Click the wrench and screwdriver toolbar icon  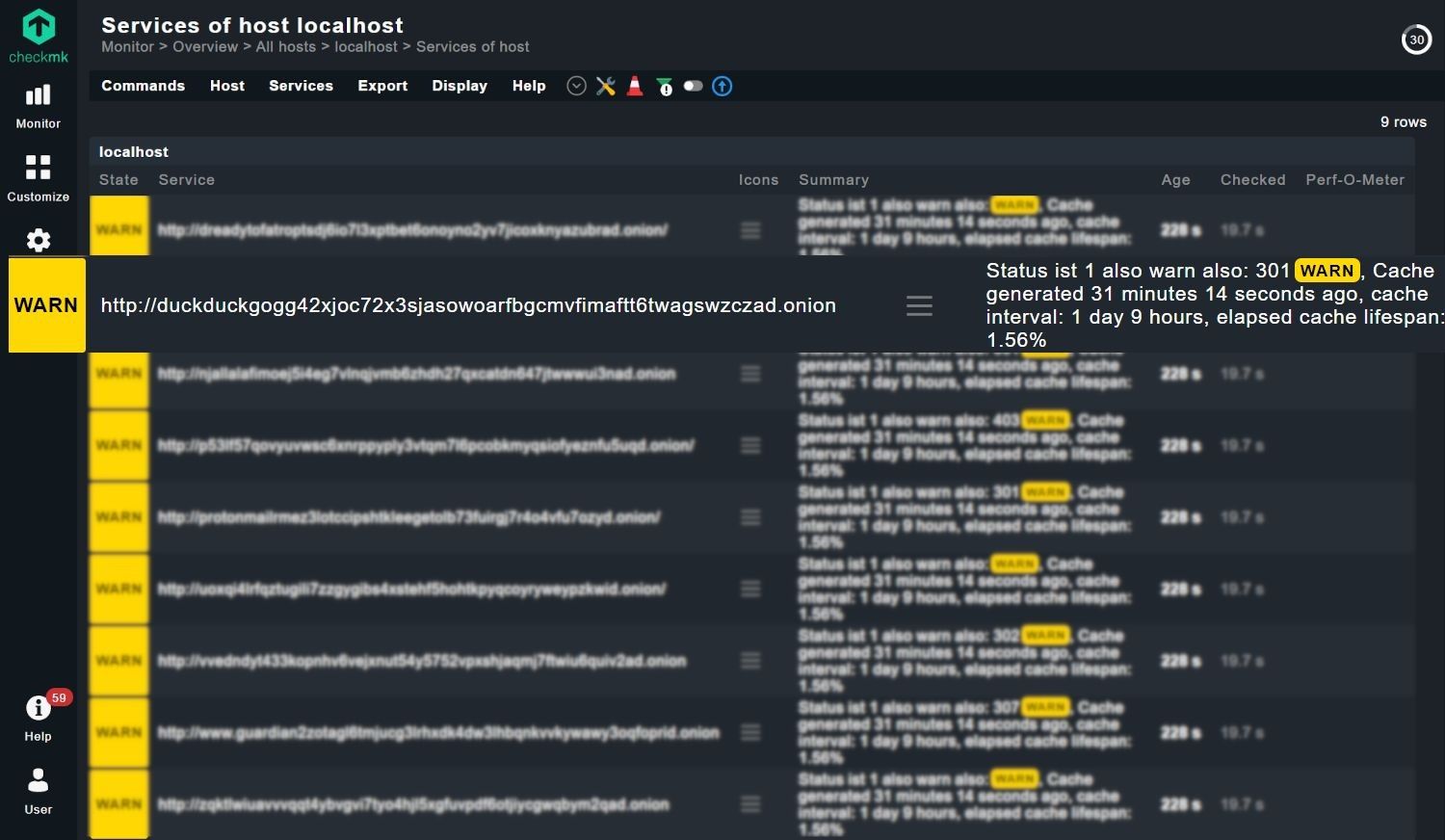[x=606, y=87]
